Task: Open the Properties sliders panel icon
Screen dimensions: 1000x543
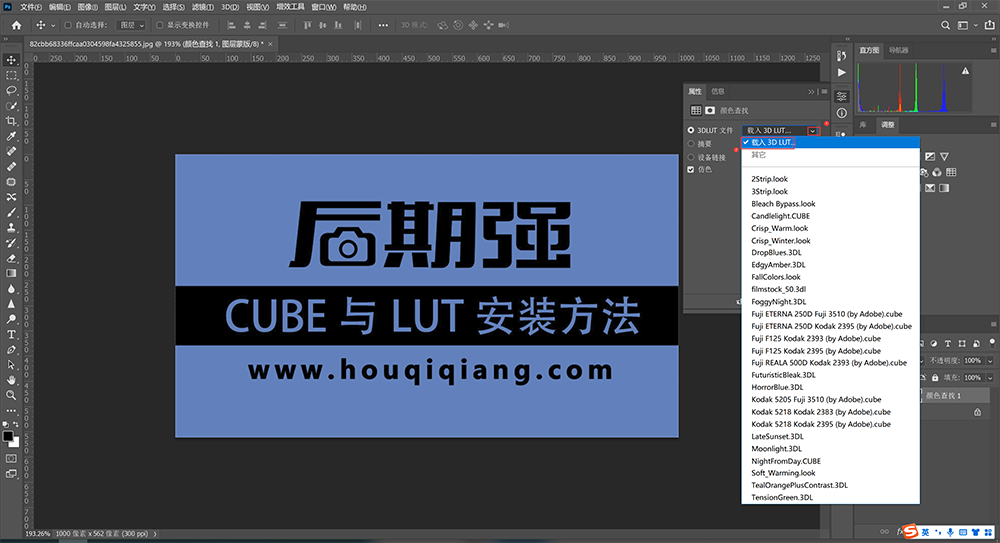Action: click(841, 96)
